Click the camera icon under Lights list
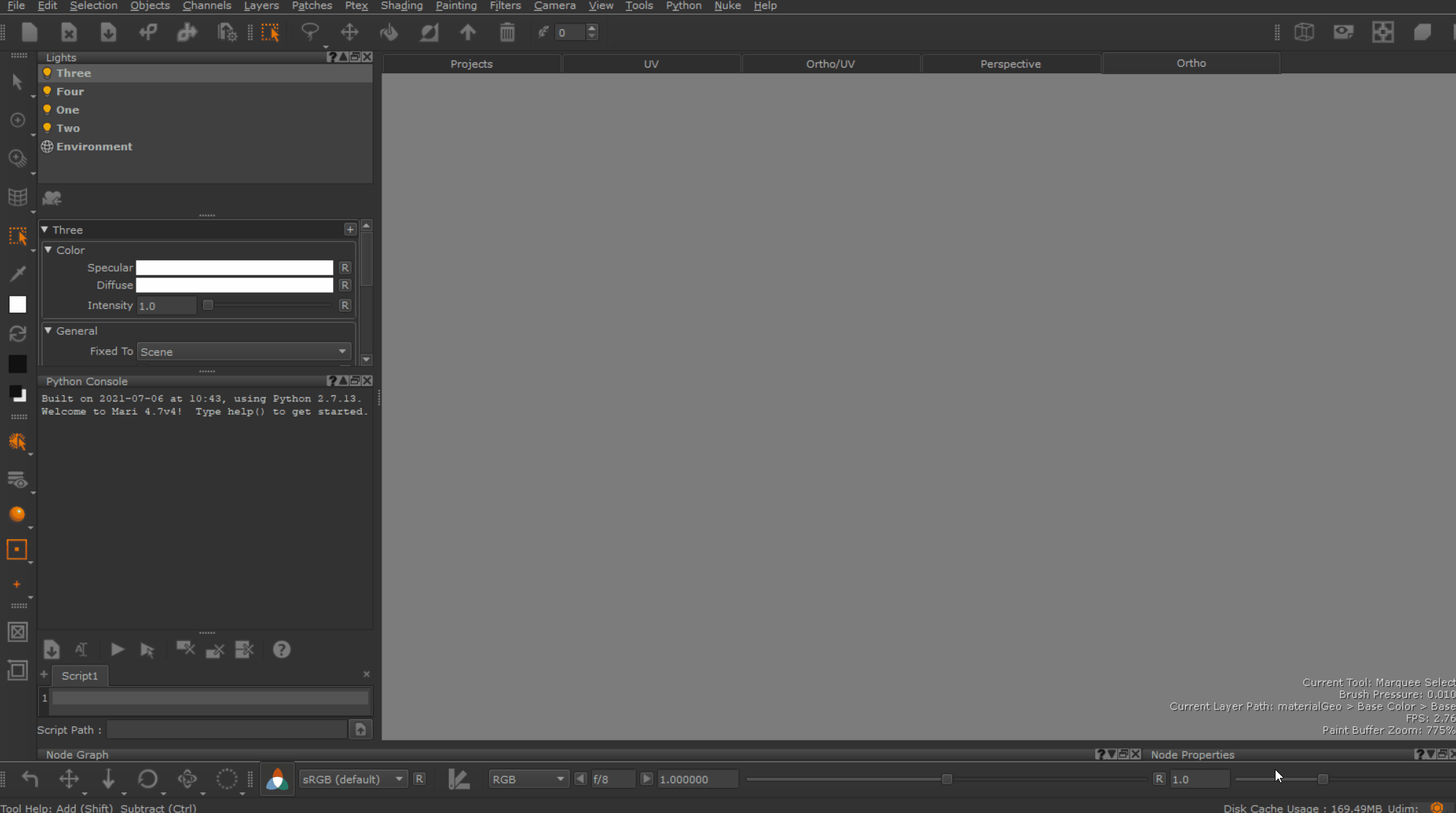Screen dimensions: 1456x813 [52, 198]
